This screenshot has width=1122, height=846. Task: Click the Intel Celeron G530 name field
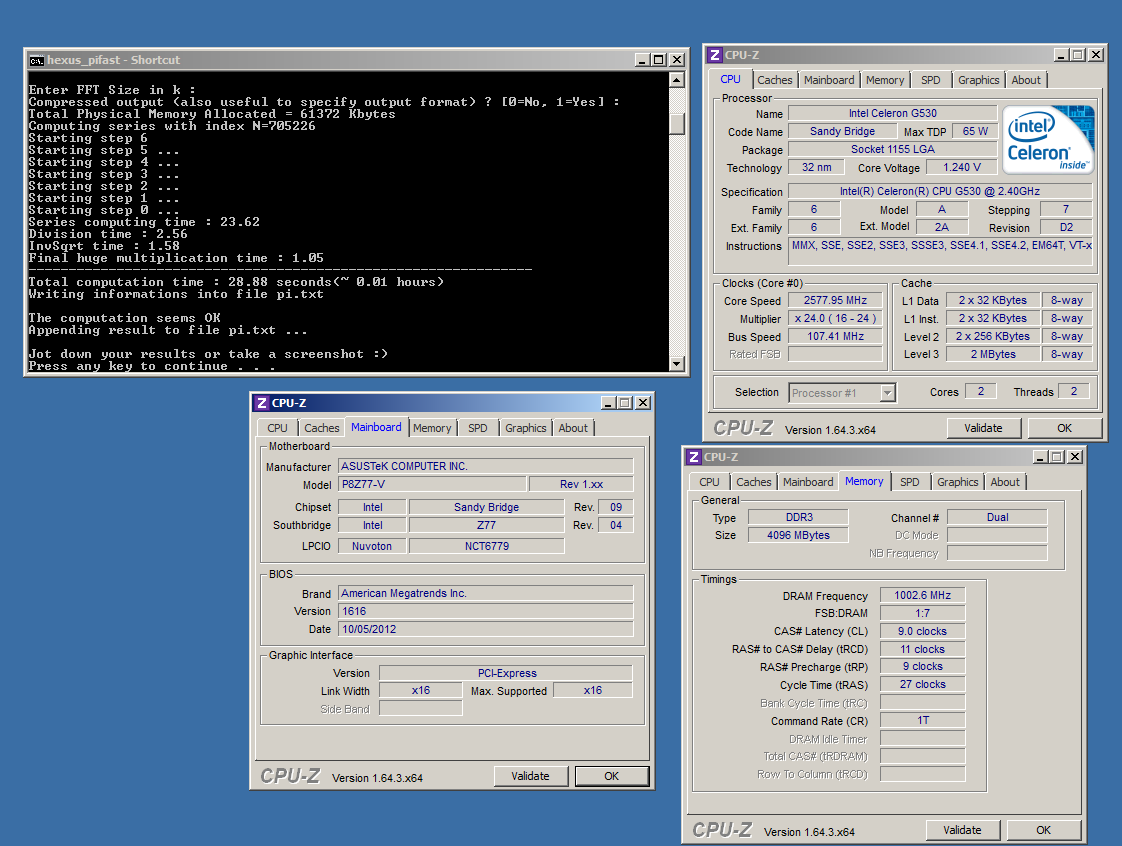coord(892,113)
